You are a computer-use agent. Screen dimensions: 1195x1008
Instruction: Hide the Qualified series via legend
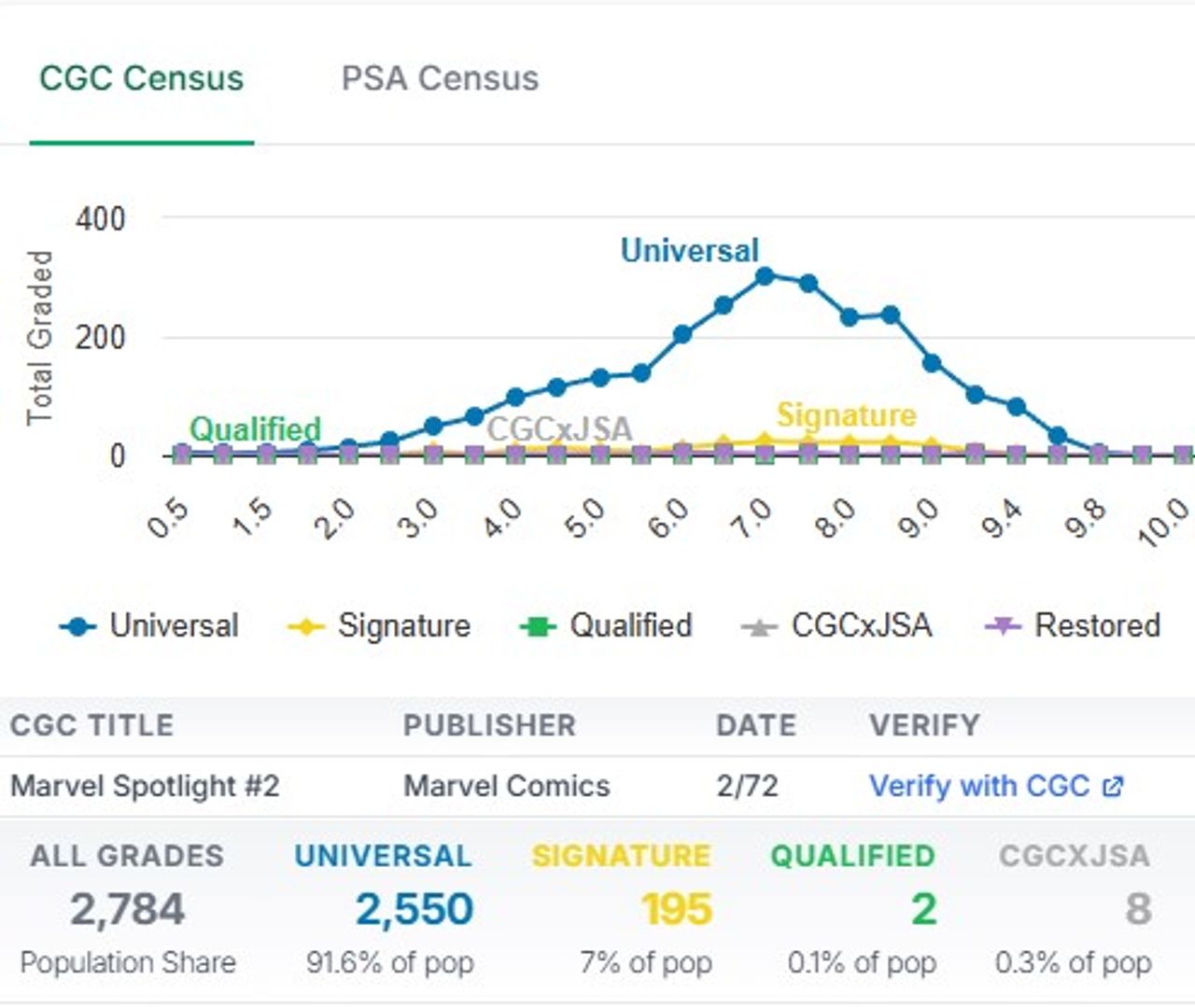(x=630, y=625)
